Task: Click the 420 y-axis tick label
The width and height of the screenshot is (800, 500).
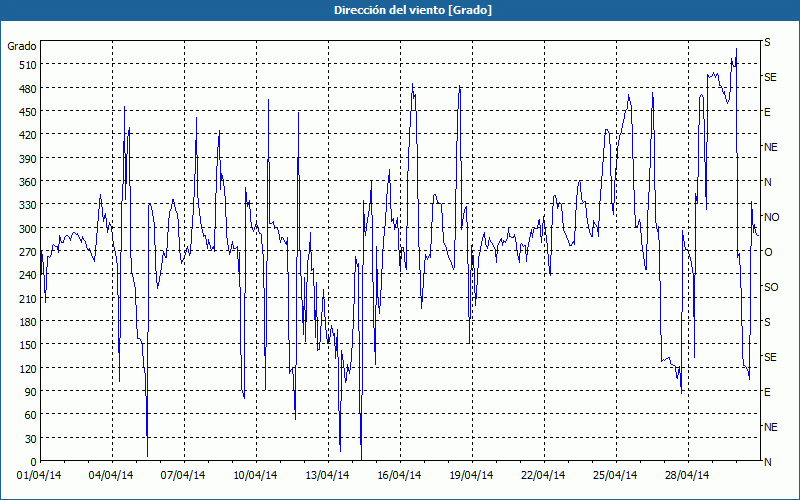Action: coord(28,135)
